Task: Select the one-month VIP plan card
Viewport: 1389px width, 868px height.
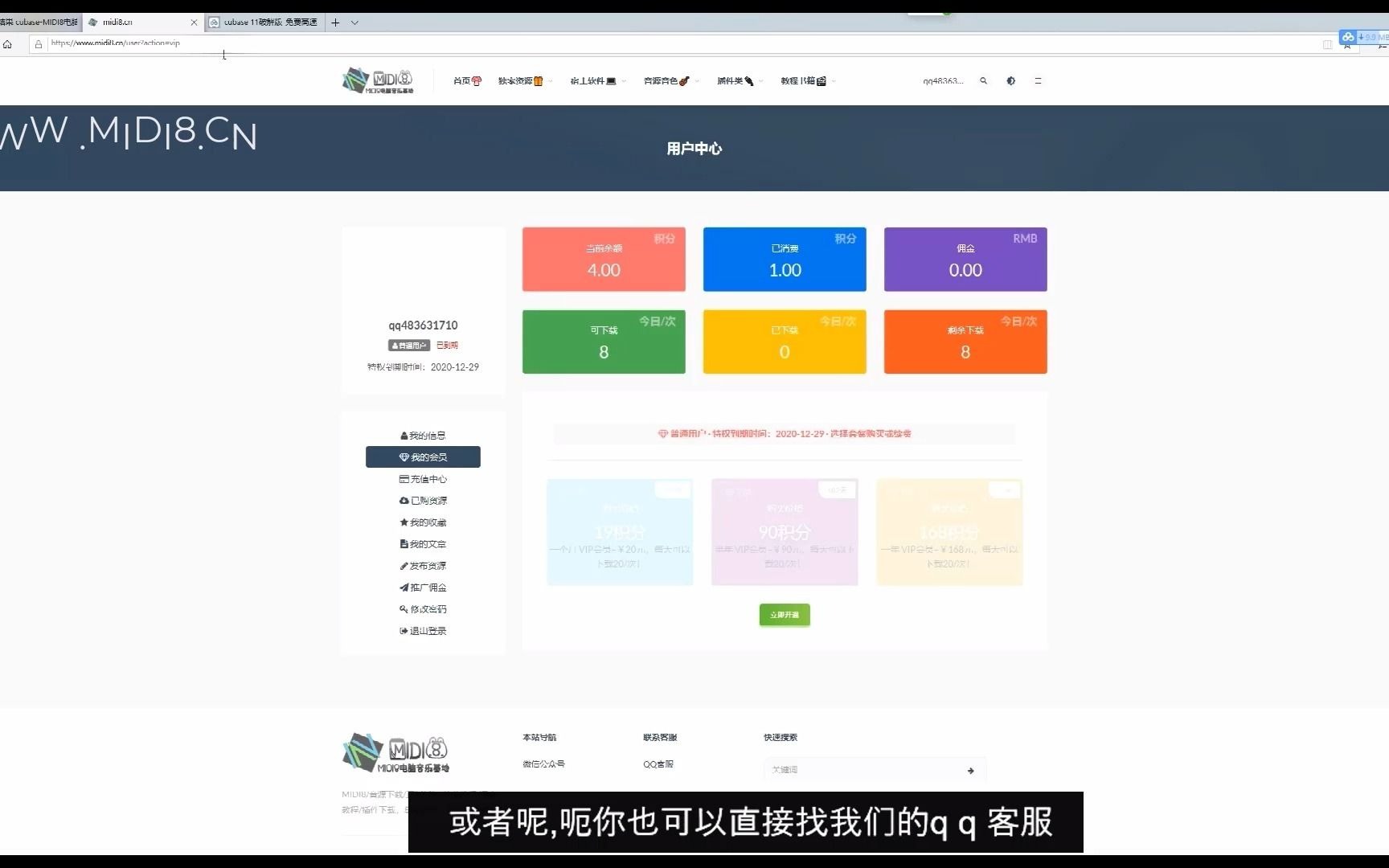Action: tap(620, 532)
